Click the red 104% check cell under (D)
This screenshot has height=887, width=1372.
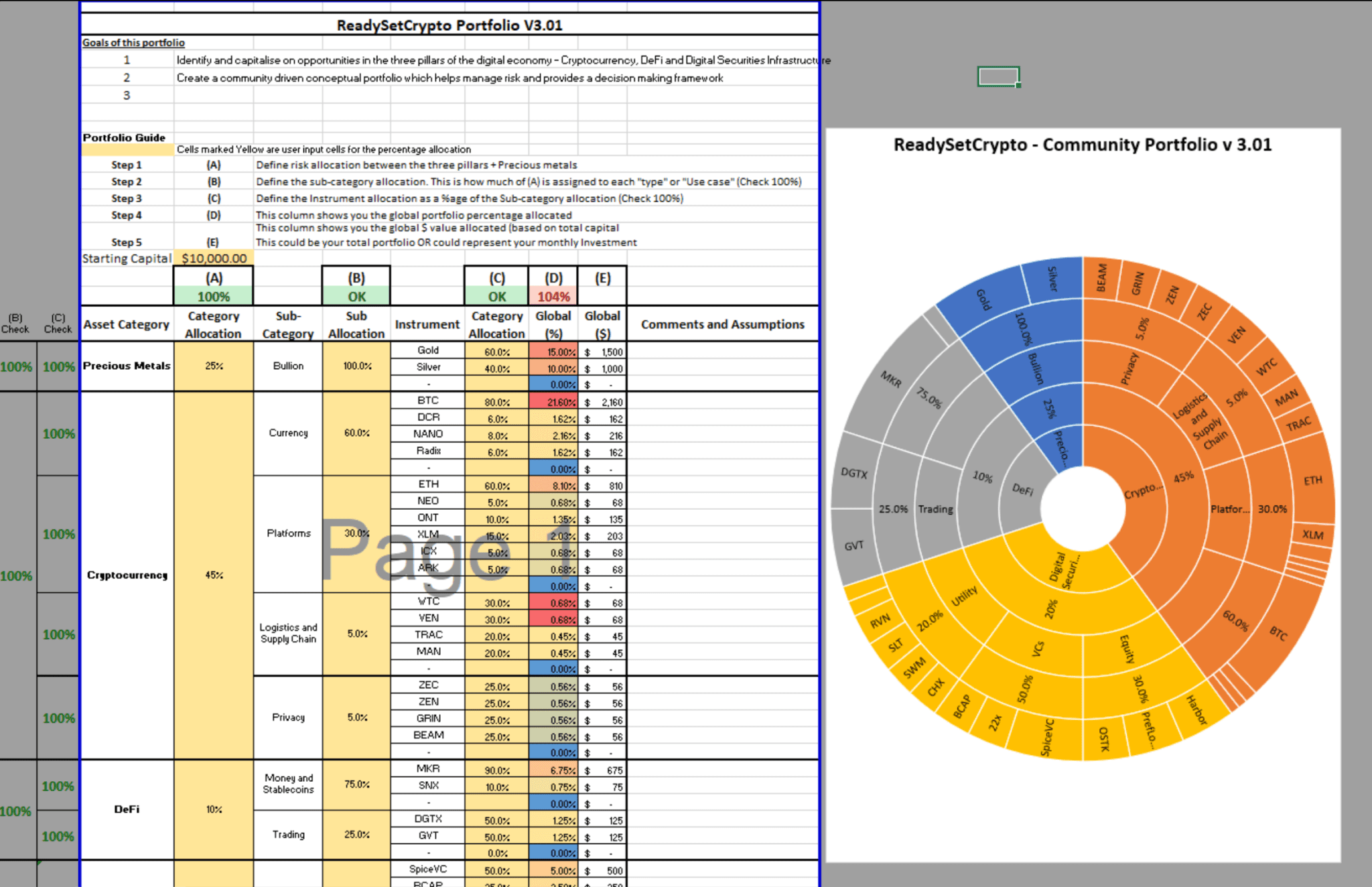click(553, 297)
